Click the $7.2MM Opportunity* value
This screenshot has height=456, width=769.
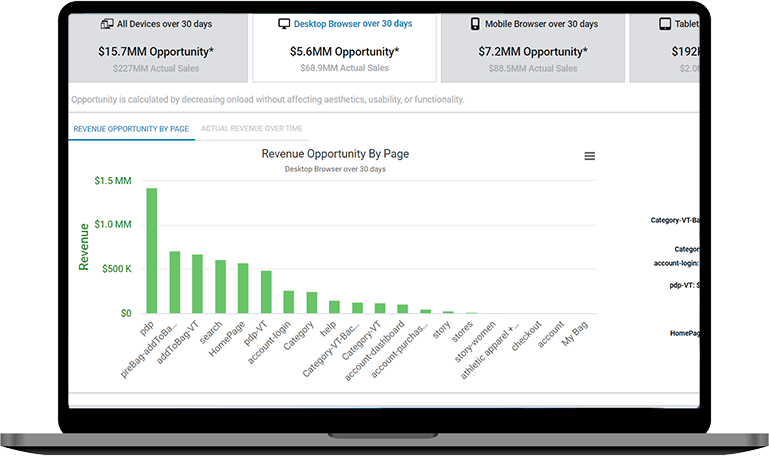click(x=533, y=51)
